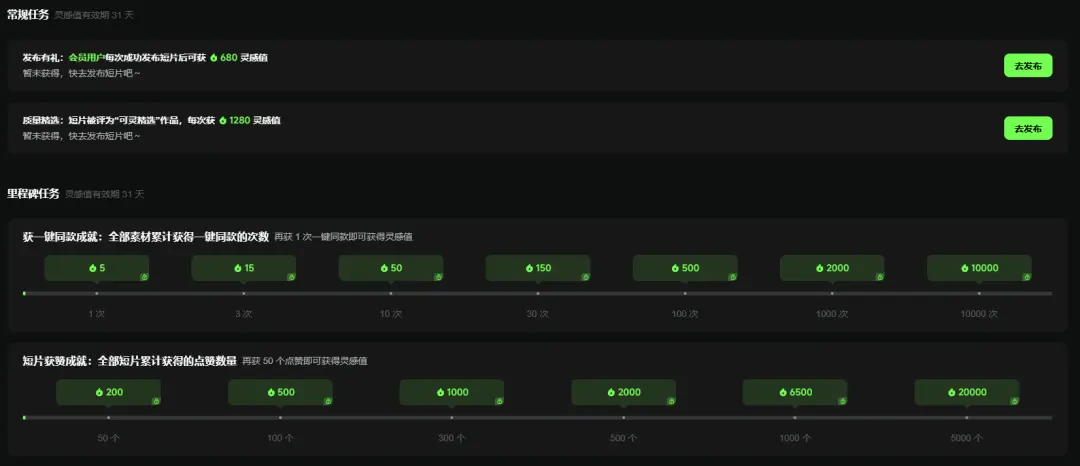The image size is (1080, 466).
Task: Click the 150 reward badge for 30 次
Action: point(537,268)
